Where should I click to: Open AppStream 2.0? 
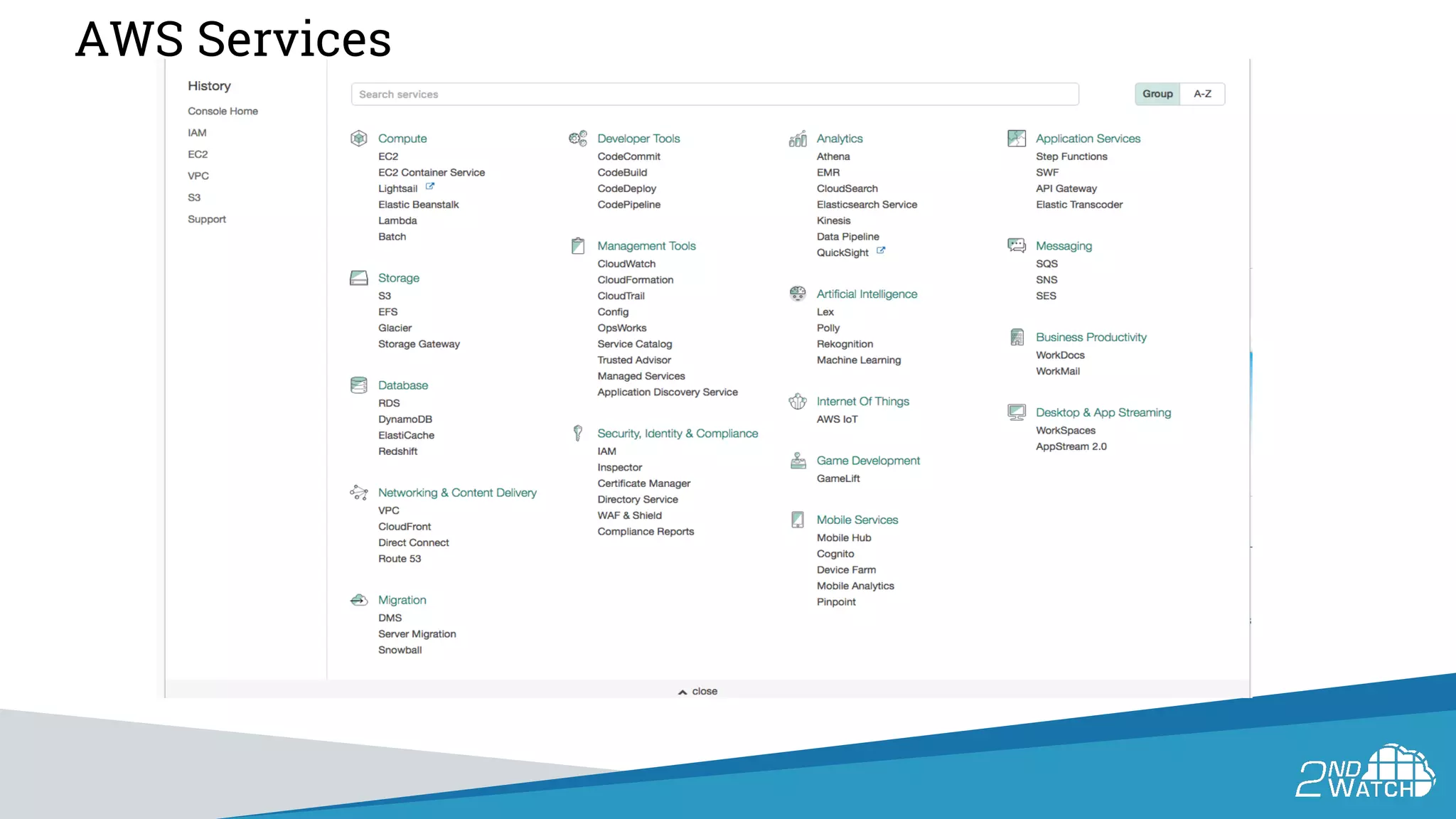pyautogui.click(x=1071, y=446)
